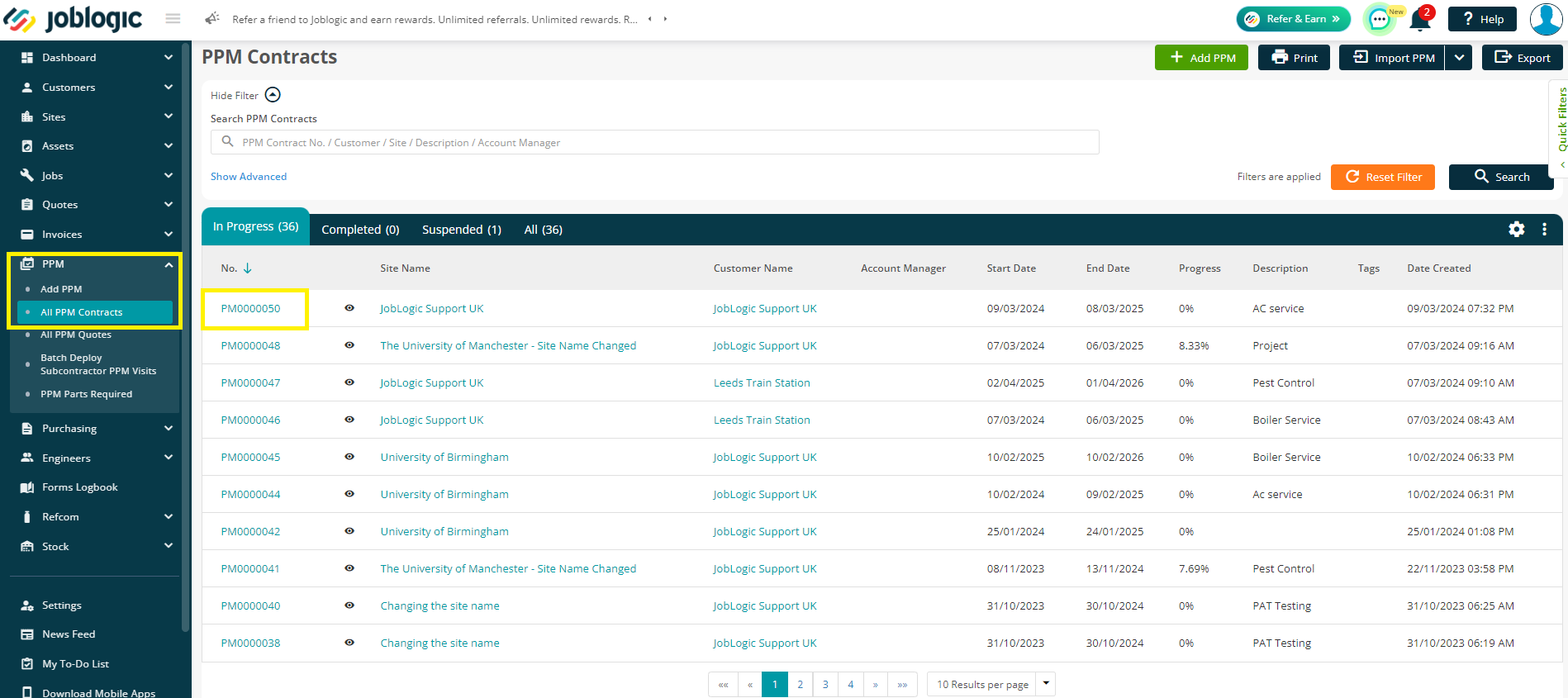This screenshot has width=1568, height=698.
Task: Click the magnifier icon in search field
Action: click(227, 142)
